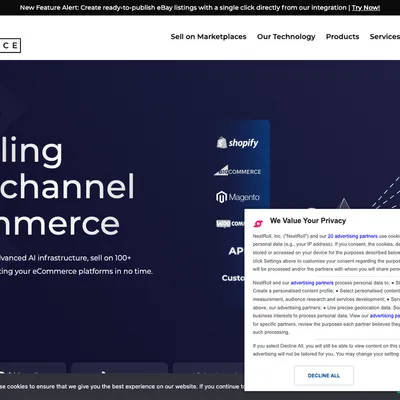
Task: Open the Sell on Marketplaces menu
Action: pyautogui.click(x=208, y=37)
